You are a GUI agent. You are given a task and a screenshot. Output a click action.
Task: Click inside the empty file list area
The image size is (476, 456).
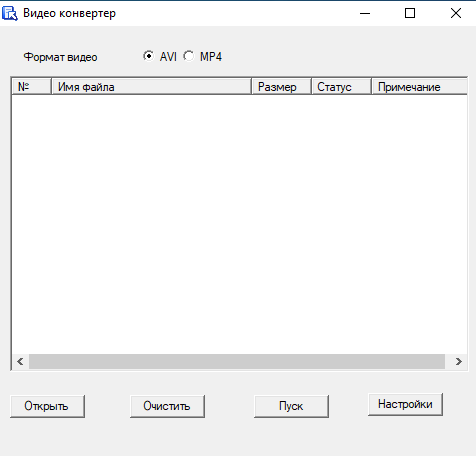239,224
